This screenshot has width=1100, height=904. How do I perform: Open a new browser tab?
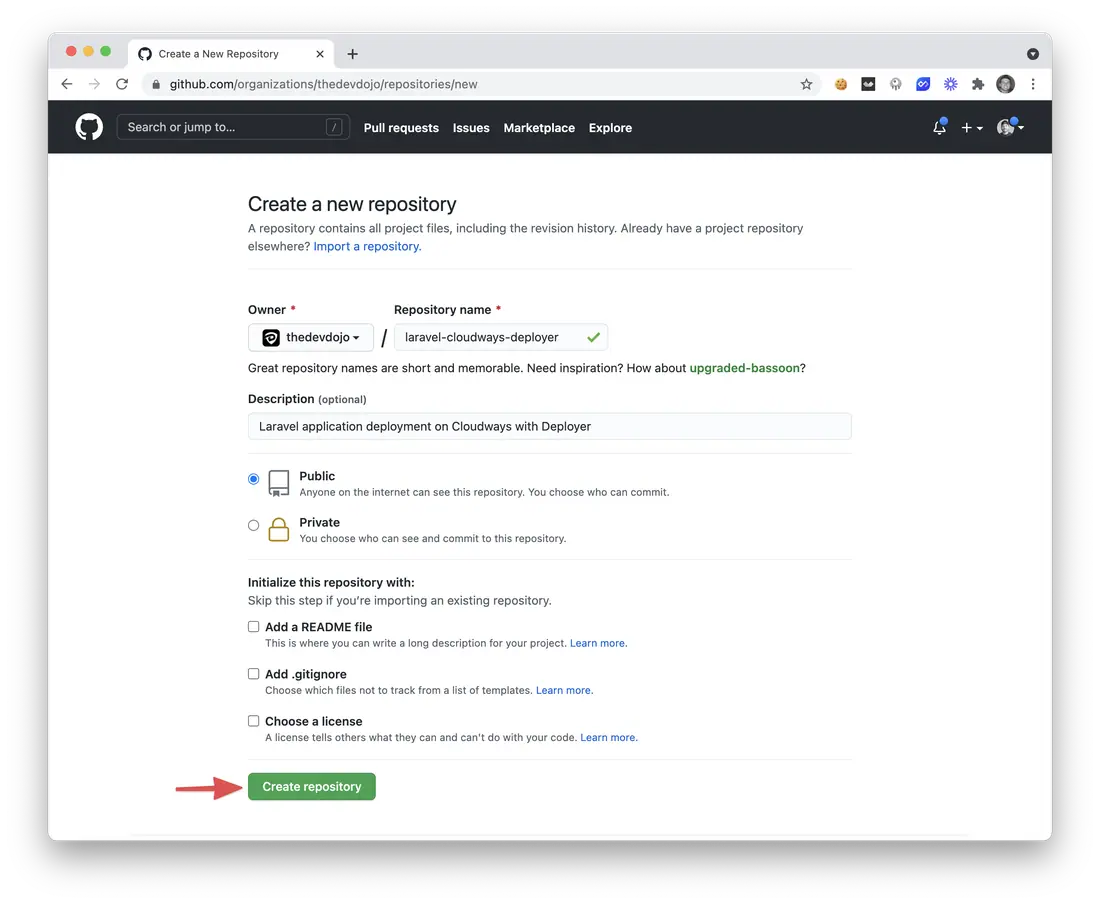click(x=352, y=54)
